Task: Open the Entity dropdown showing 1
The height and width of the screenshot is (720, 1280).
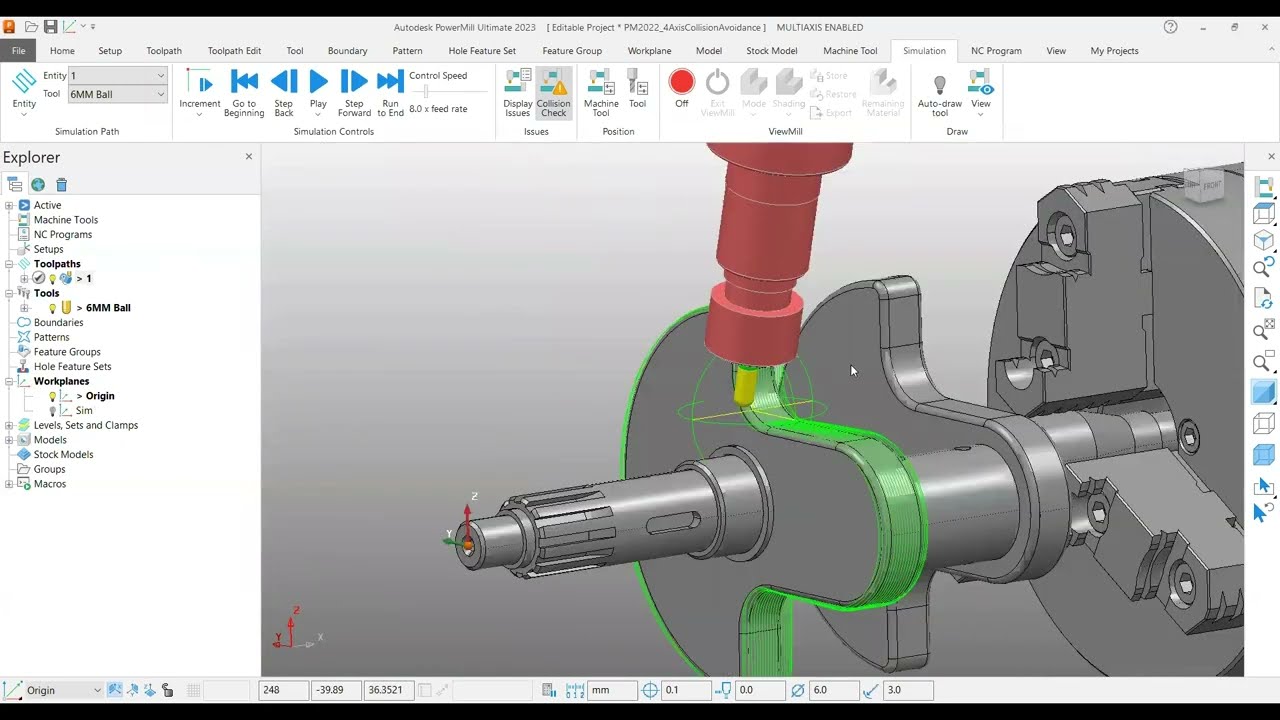Action: coord(117,76)
